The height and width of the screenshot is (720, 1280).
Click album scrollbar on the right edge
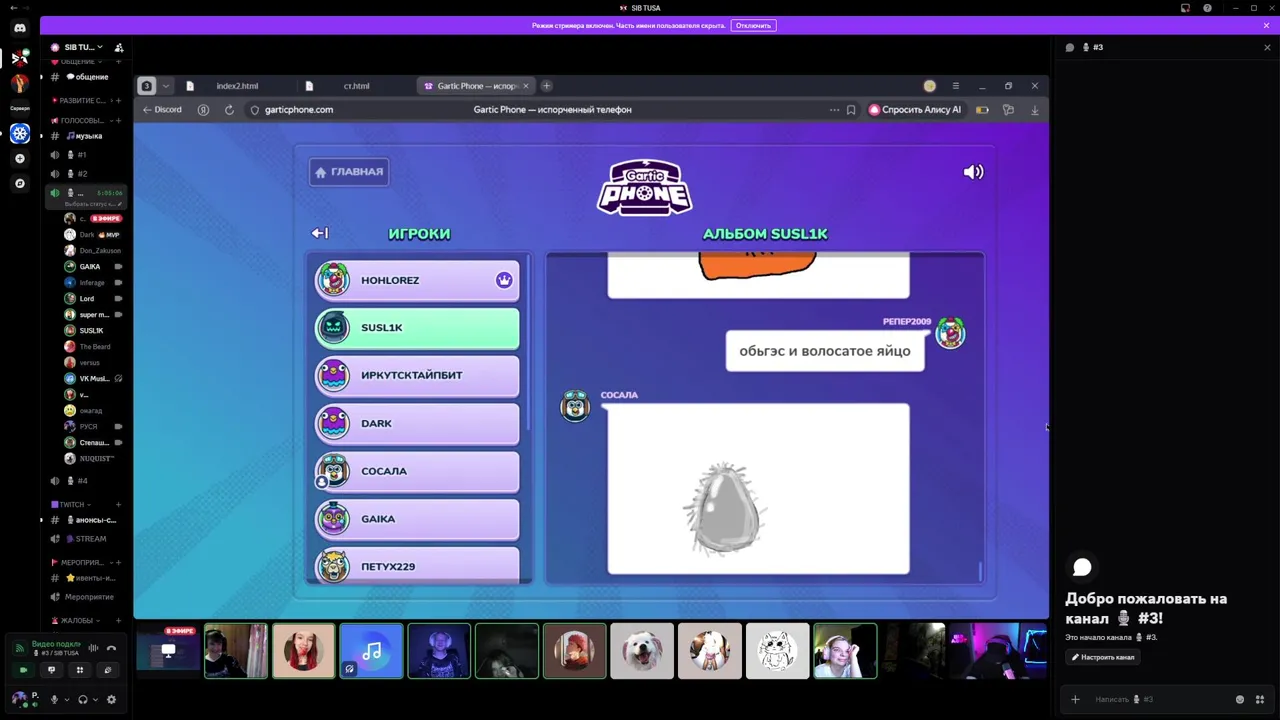click(980, 571)
